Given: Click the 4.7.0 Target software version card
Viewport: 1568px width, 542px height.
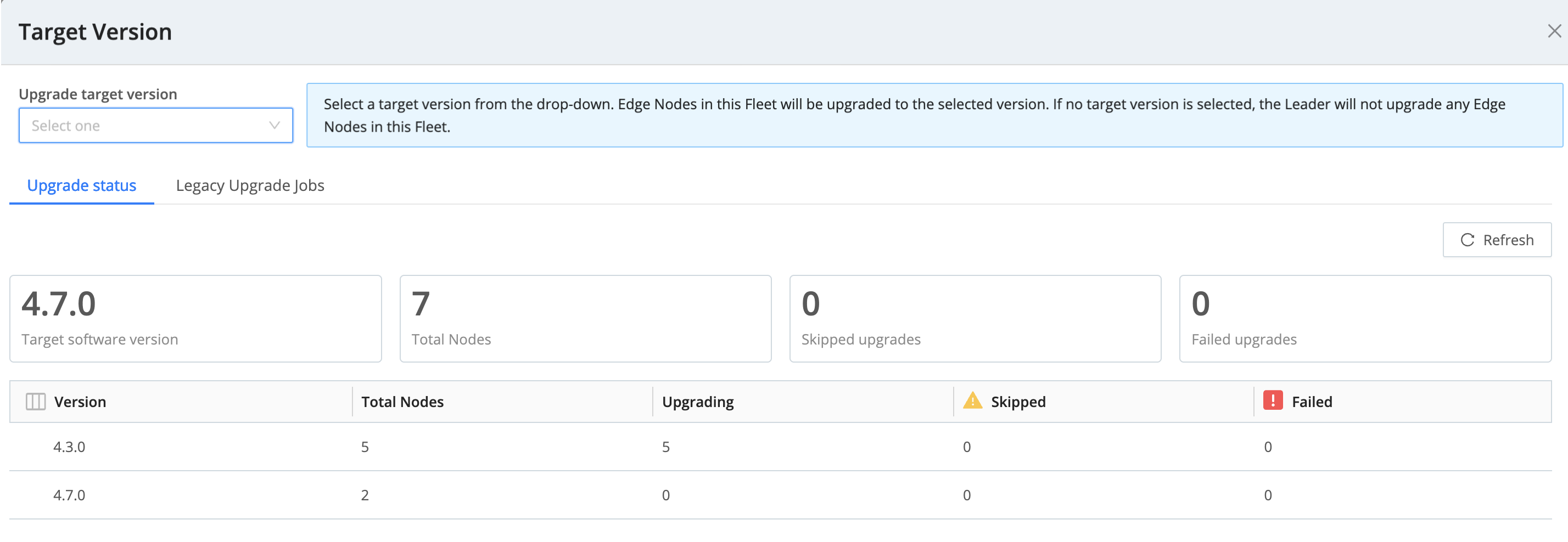Looking at the screenshot, I should coord(195,318).
